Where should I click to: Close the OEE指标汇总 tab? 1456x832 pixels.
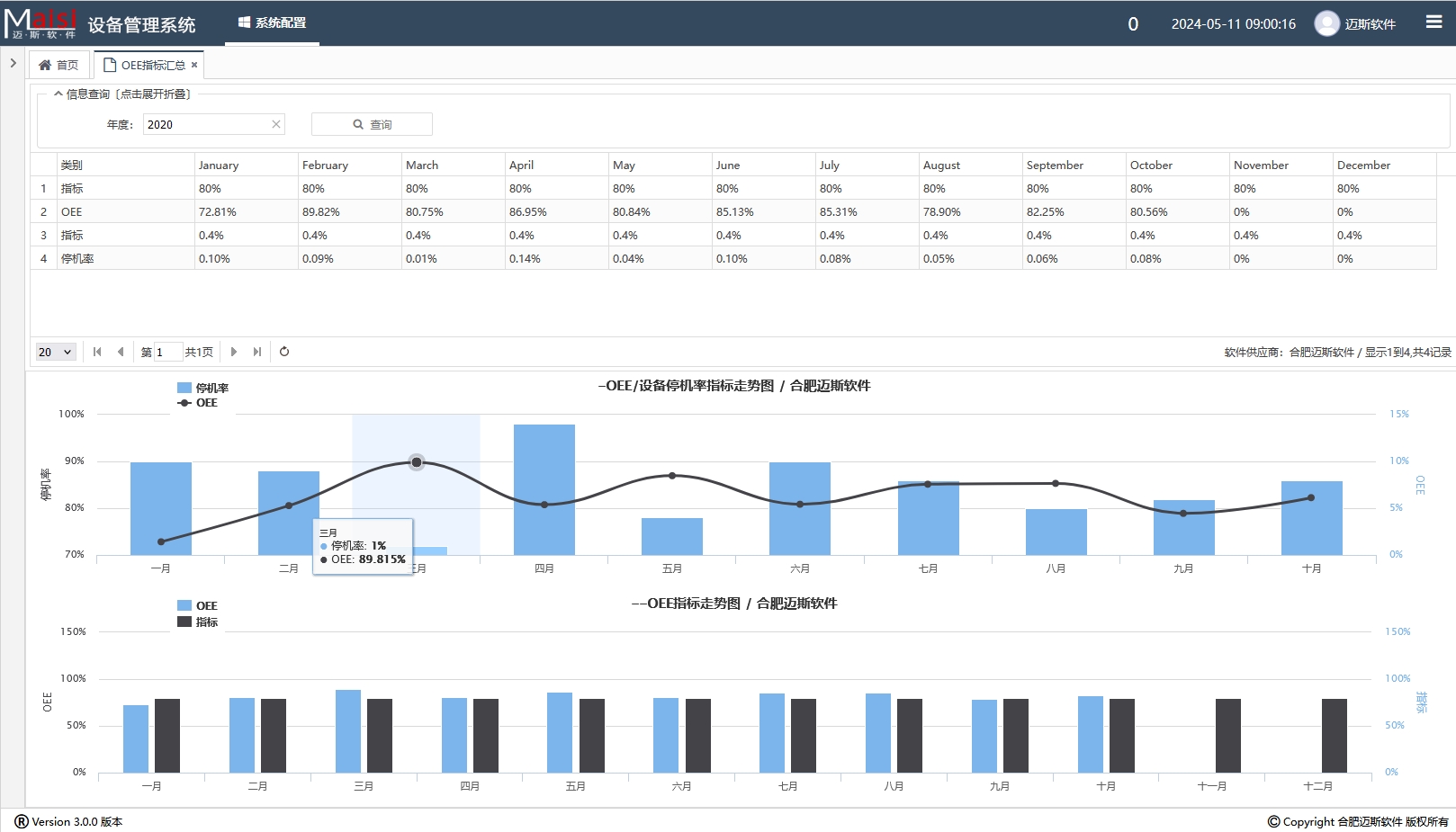click(193, 65)
